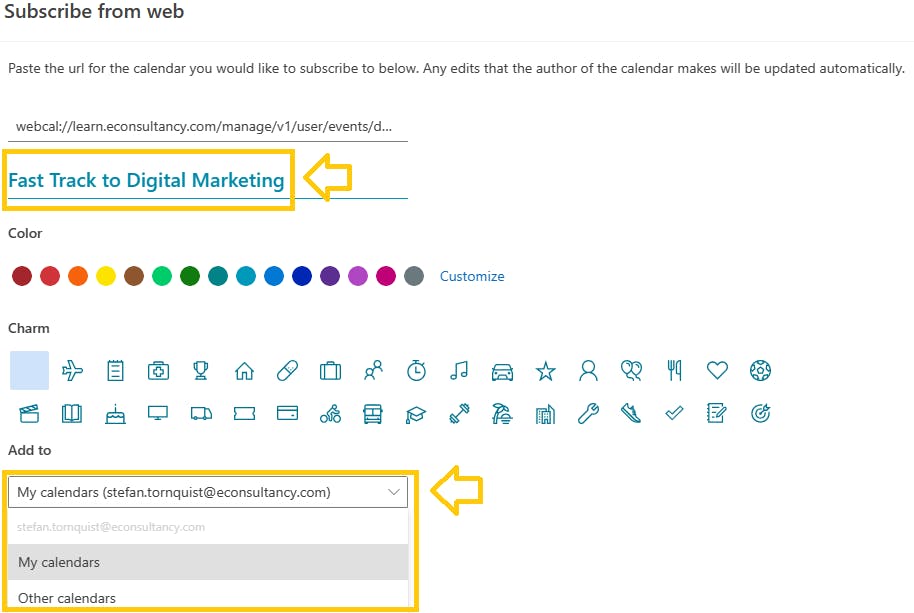Click the webcal URL input field

point(207,127)
